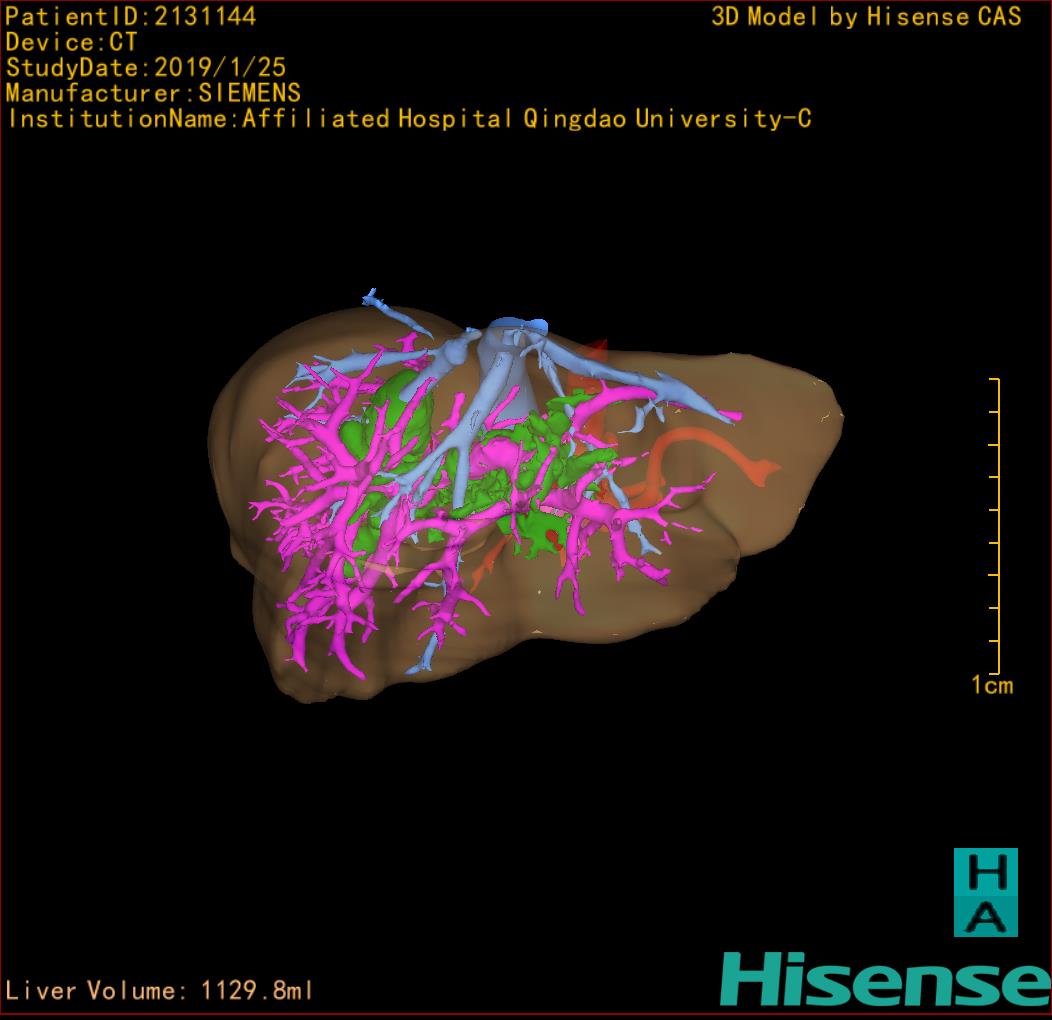This screenshot has height=1020, width=1052.
Task: Click the PatientID:2131144 text
Action: coord(131,16)
